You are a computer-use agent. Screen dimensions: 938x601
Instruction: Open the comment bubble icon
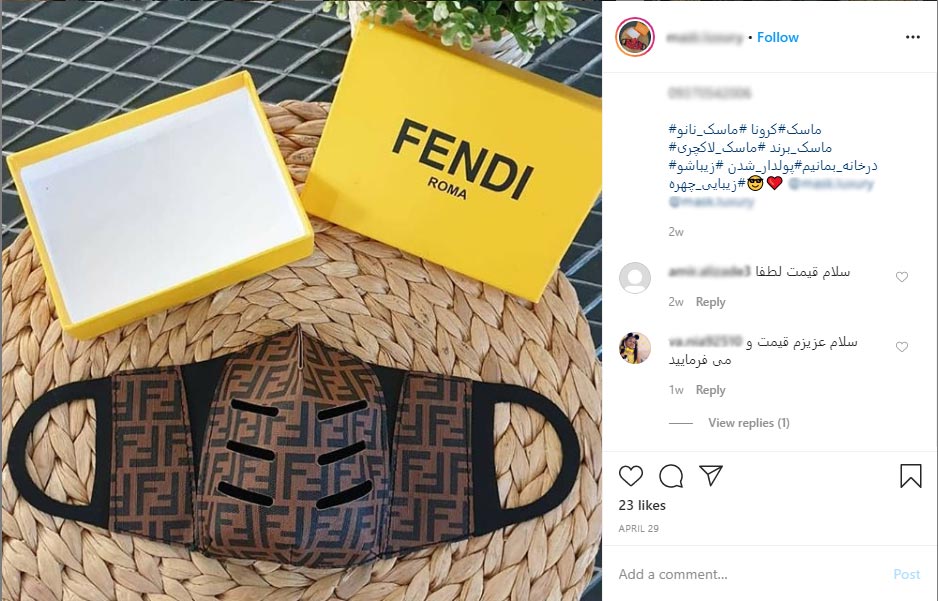pos(671,476)
